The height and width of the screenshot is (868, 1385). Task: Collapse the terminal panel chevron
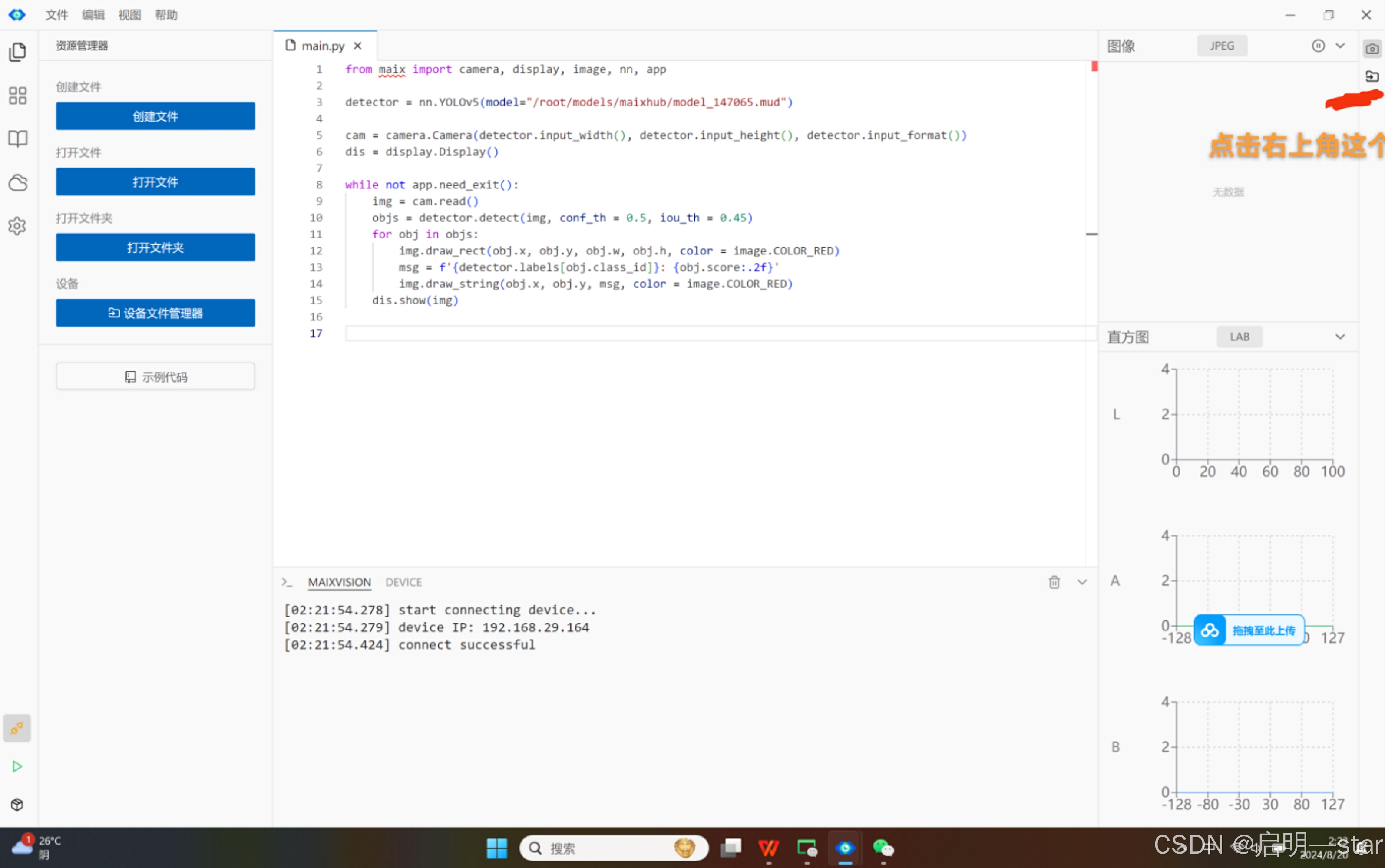1082,582
